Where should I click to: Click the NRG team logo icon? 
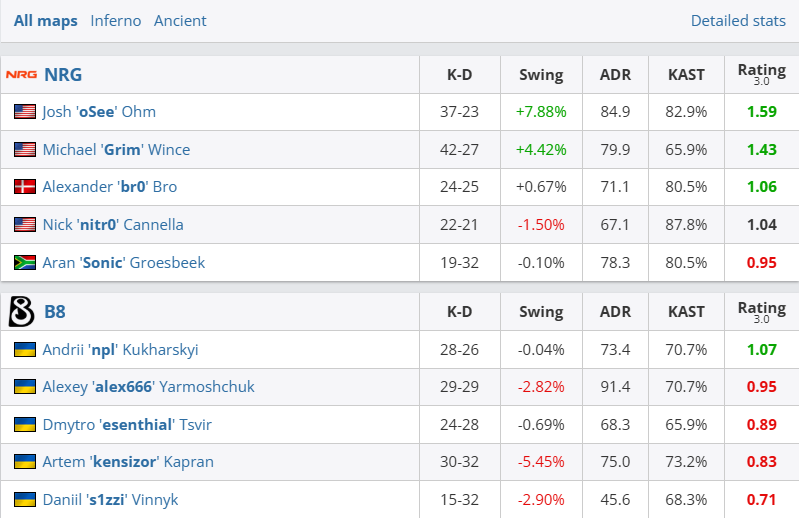click(21, 75)
